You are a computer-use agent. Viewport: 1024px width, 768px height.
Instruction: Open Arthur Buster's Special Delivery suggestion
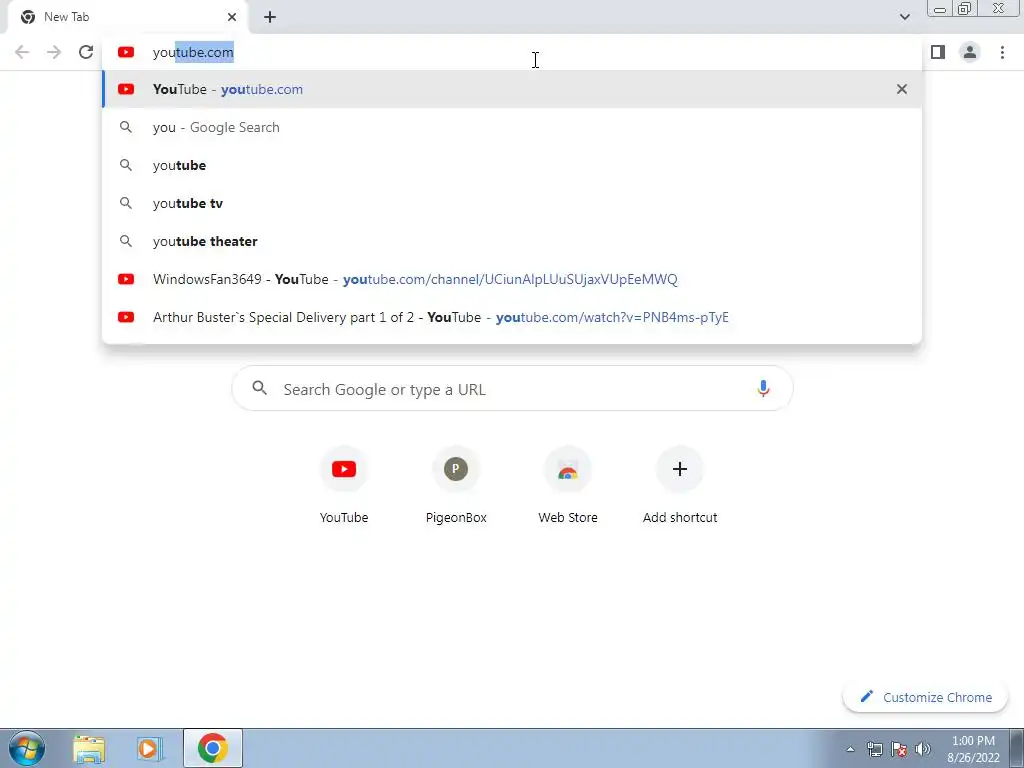point(512,317)
